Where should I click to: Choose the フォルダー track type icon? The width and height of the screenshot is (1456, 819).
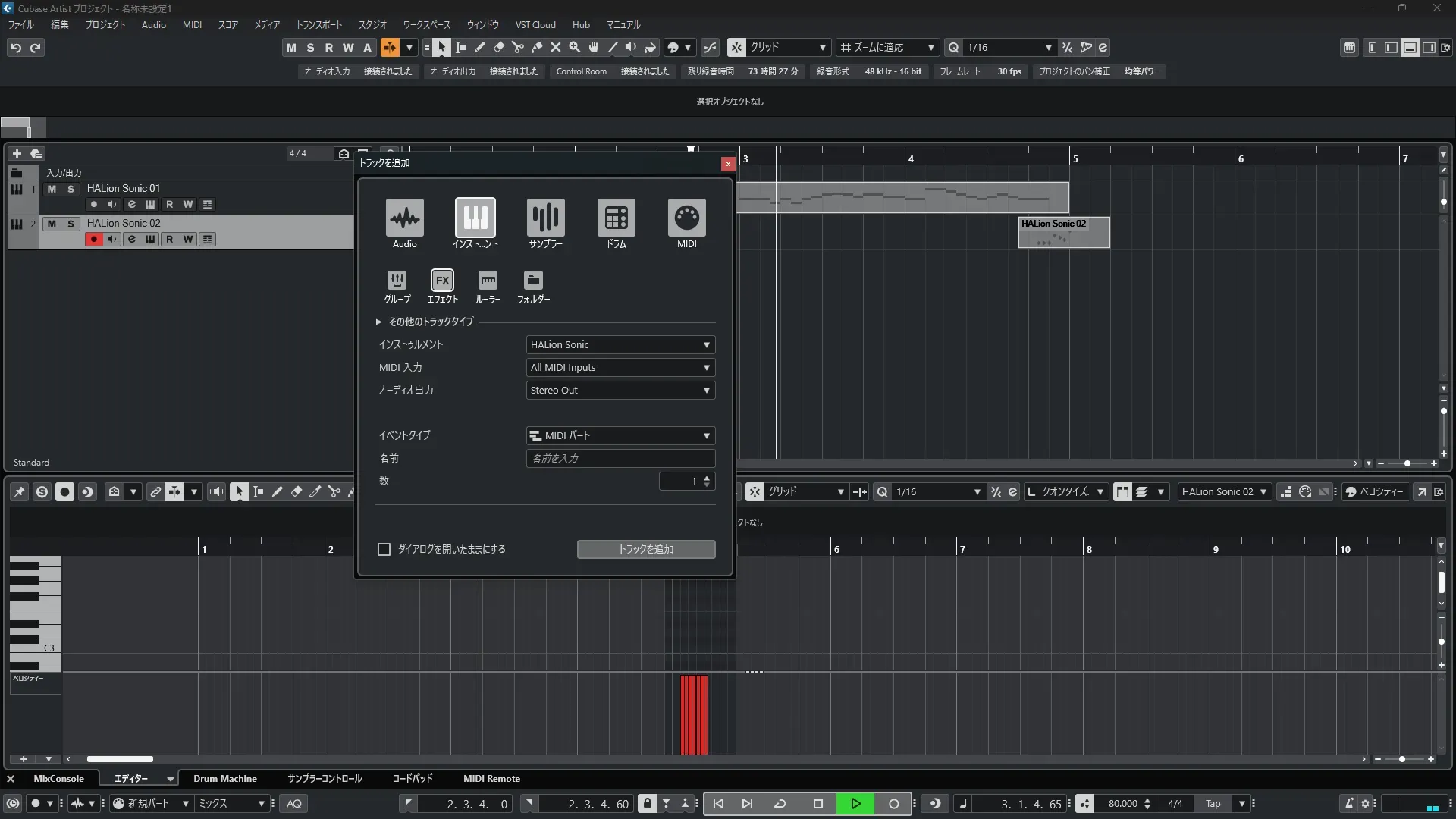[533, 280]
